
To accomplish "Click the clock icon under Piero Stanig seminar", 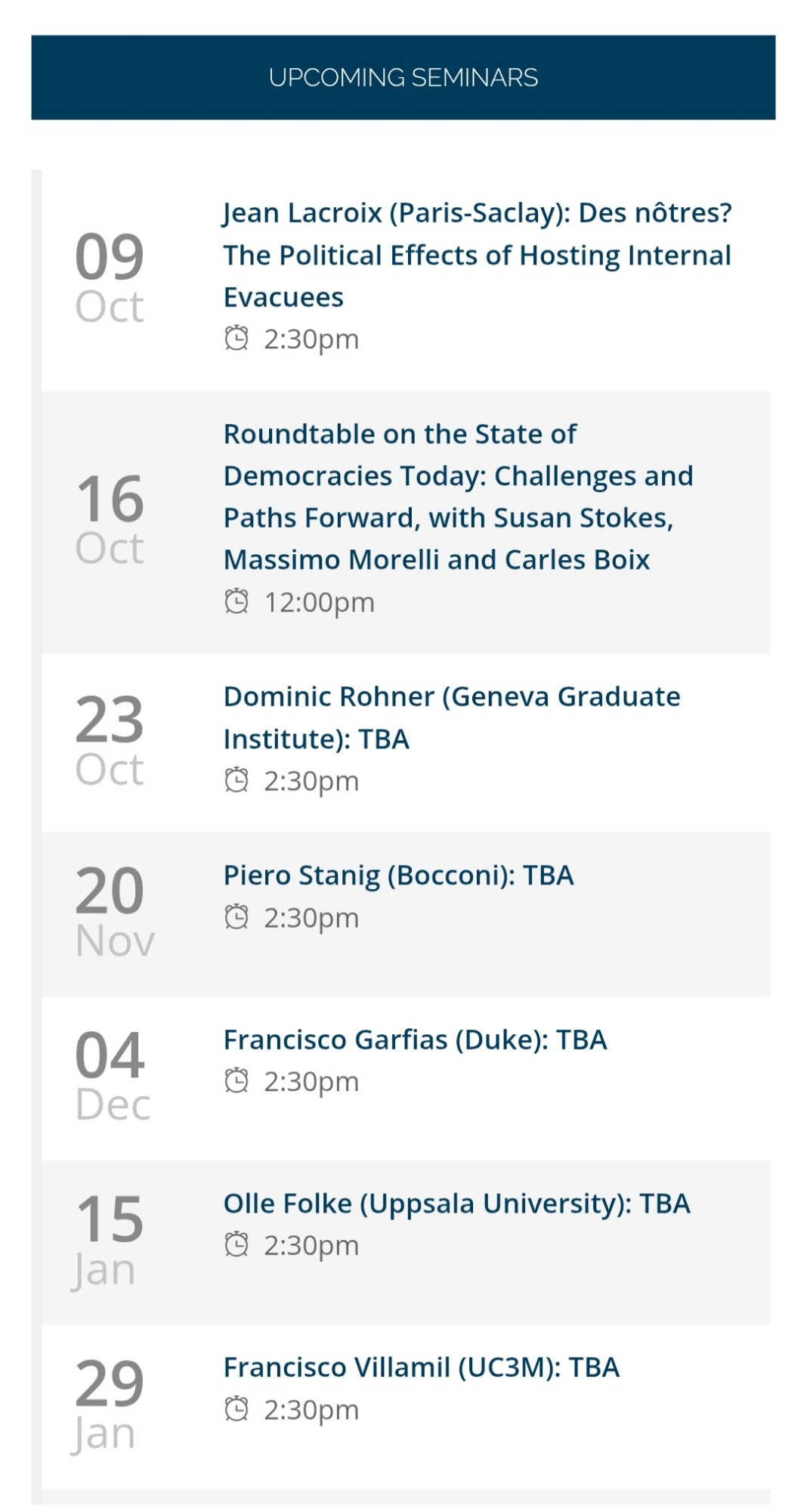I will [x=237, y=916].
